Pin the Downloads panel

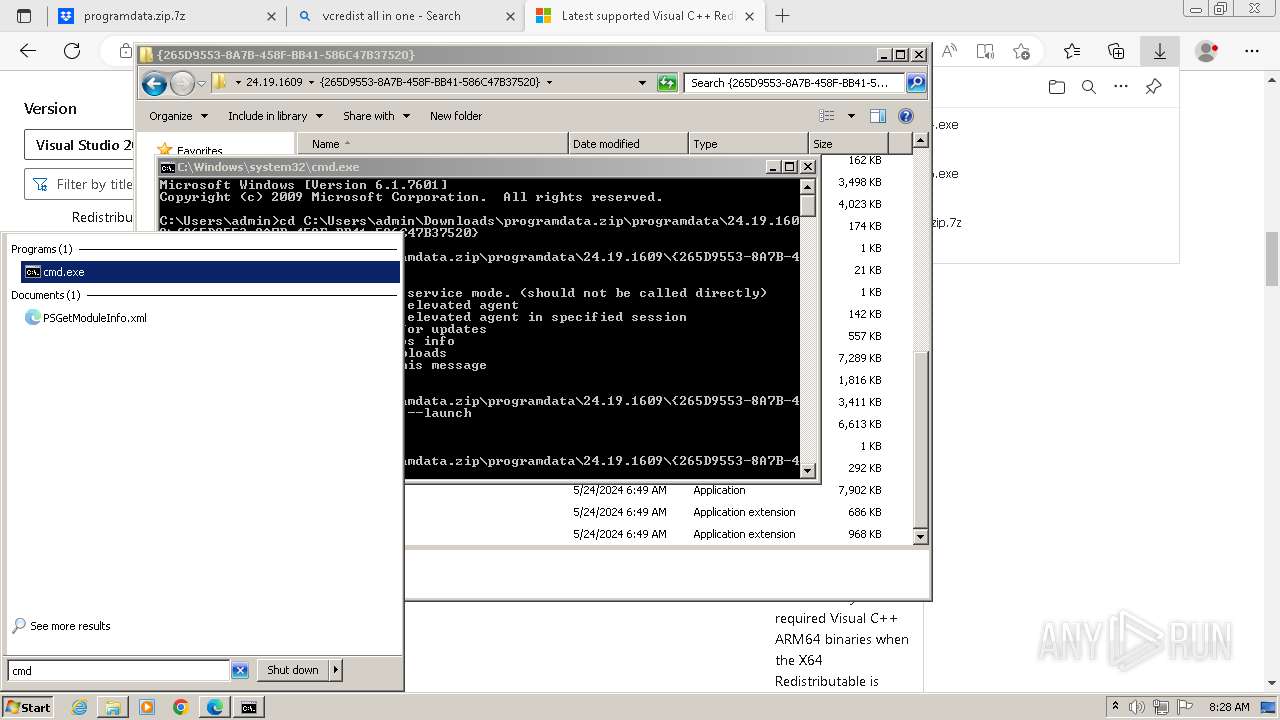[1153, 87]
